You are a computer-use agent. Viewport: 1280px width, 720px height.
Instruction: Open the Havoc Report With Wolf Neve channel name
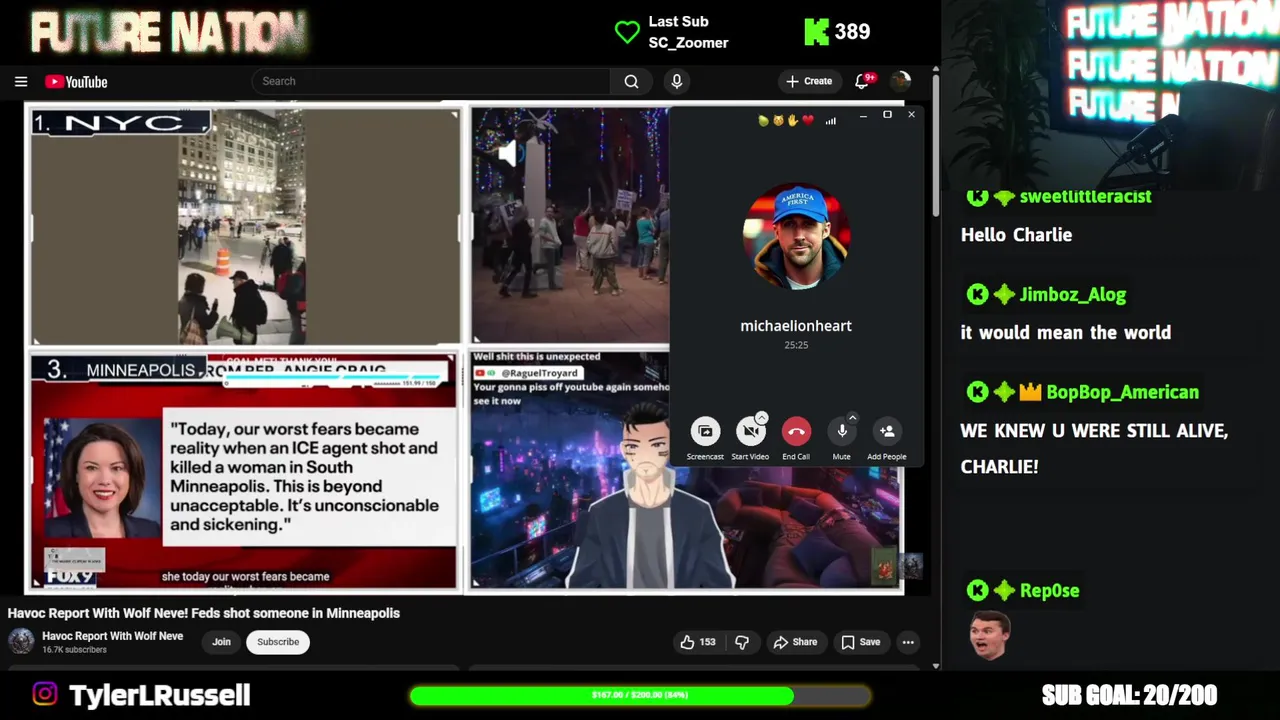pyautogui.click(x=112, y=636)
